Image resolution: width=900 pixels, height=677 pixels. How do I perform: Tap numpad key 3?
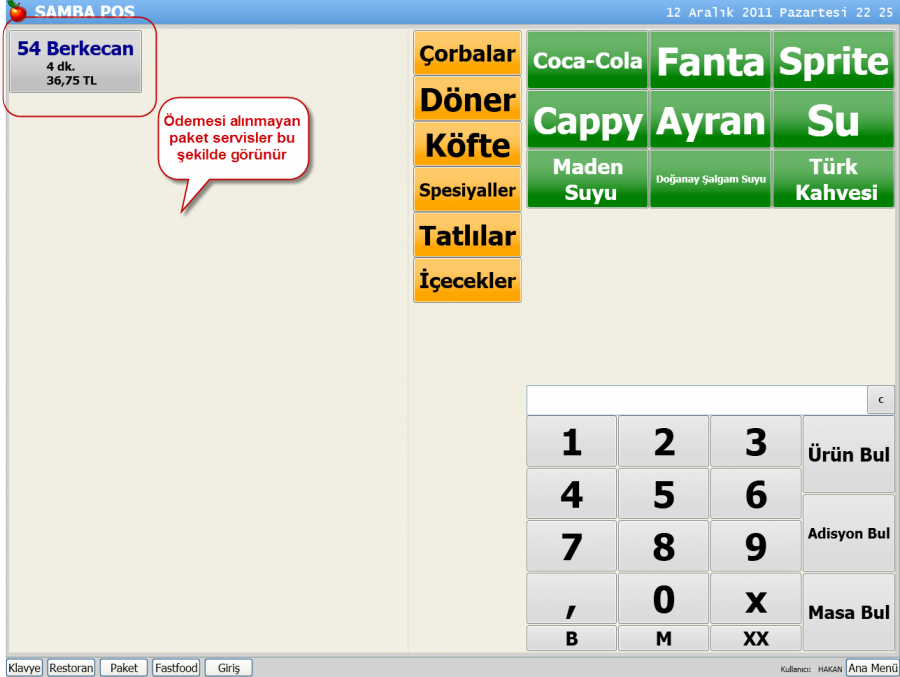click(x=755, y=442)
